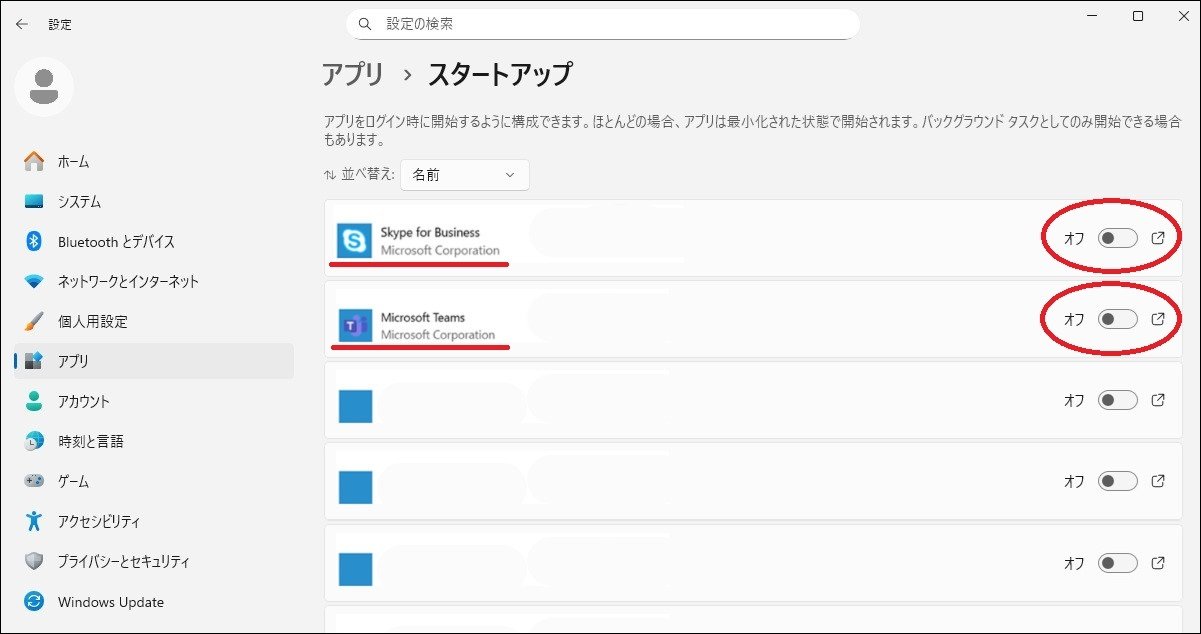Open 個人用設定 from sidebar
Screen dimensions: 1201x634
click(92, 322)
